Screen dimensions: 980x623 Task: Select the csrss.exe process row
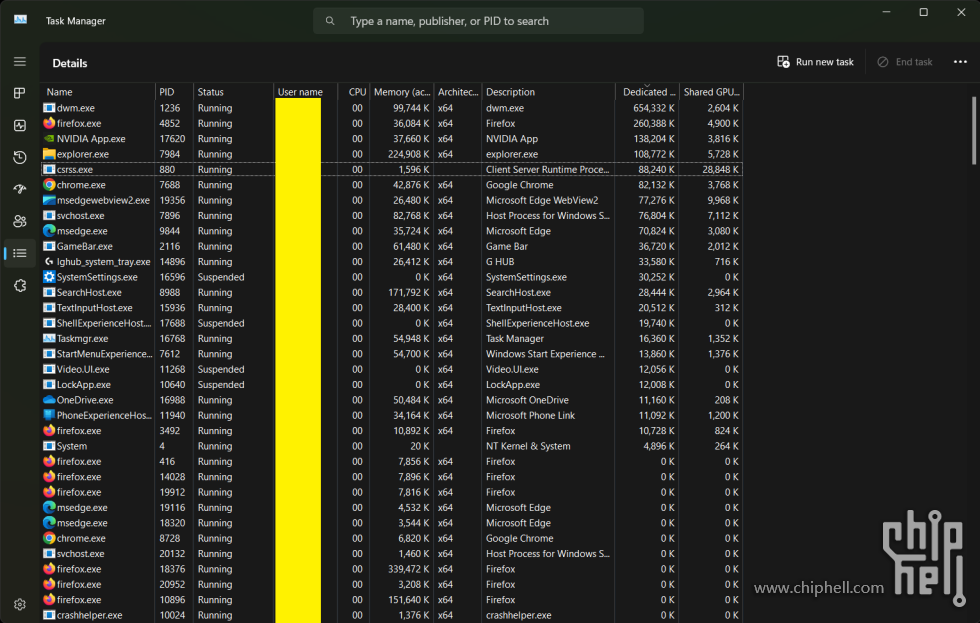click(392, 169)
